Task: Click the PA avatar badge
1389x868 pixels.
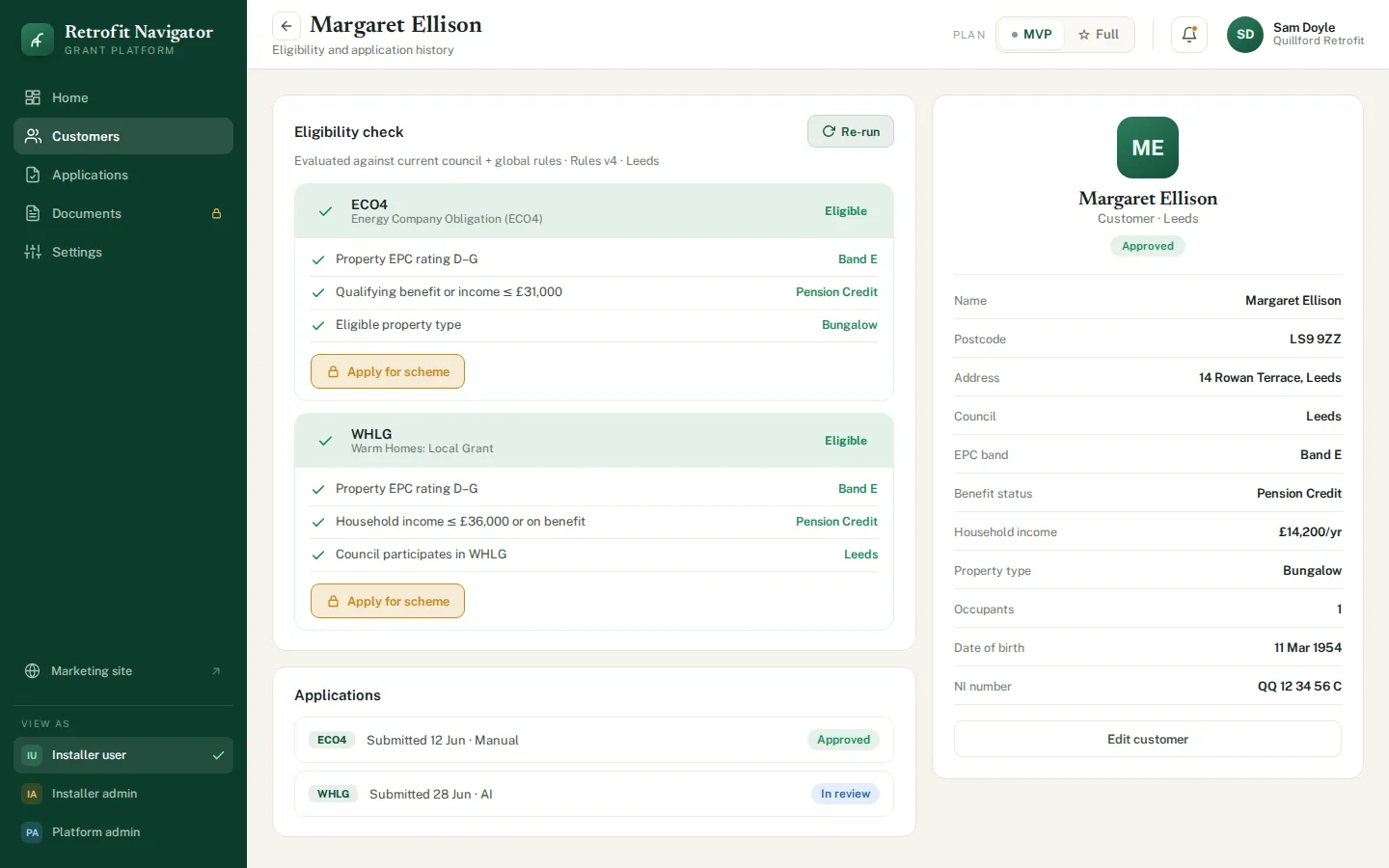Action: coord(32,832)
